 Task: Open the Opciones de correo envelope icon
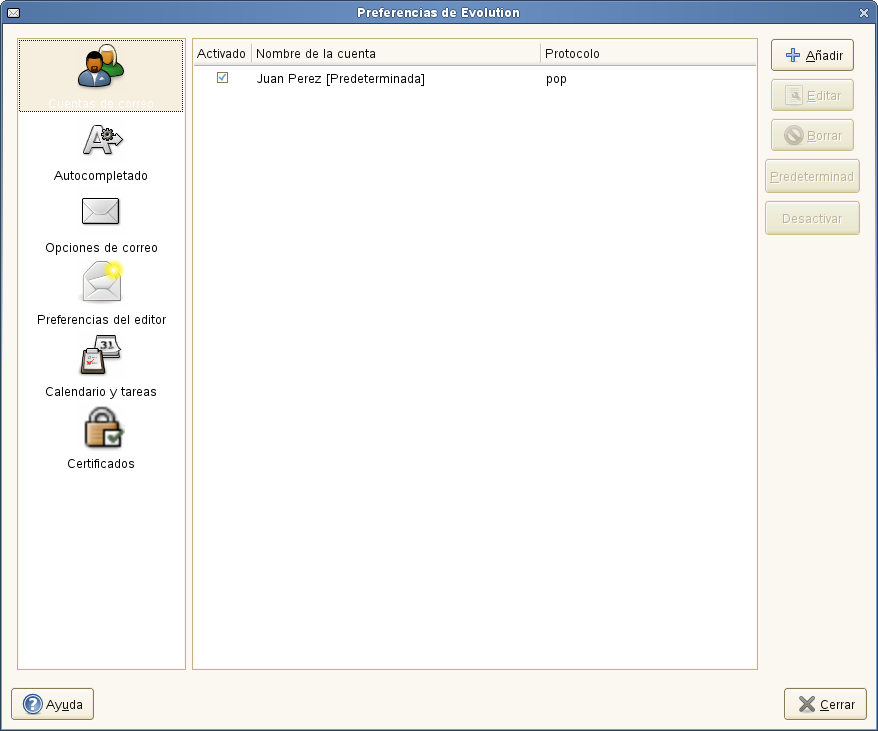(101, 211)
